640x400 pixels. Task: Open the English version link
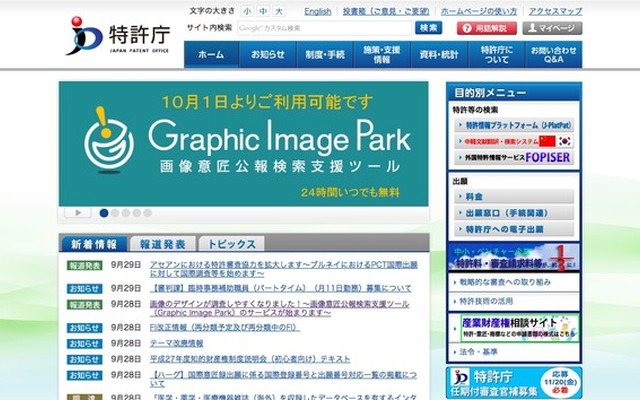(318, 11)
